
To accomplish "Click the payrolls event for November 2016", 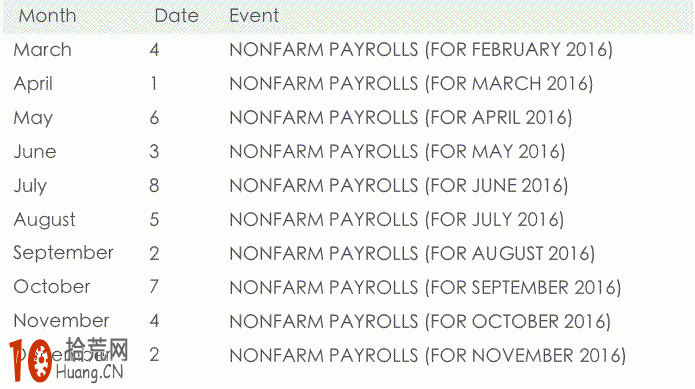I will [x=428, y=356].
